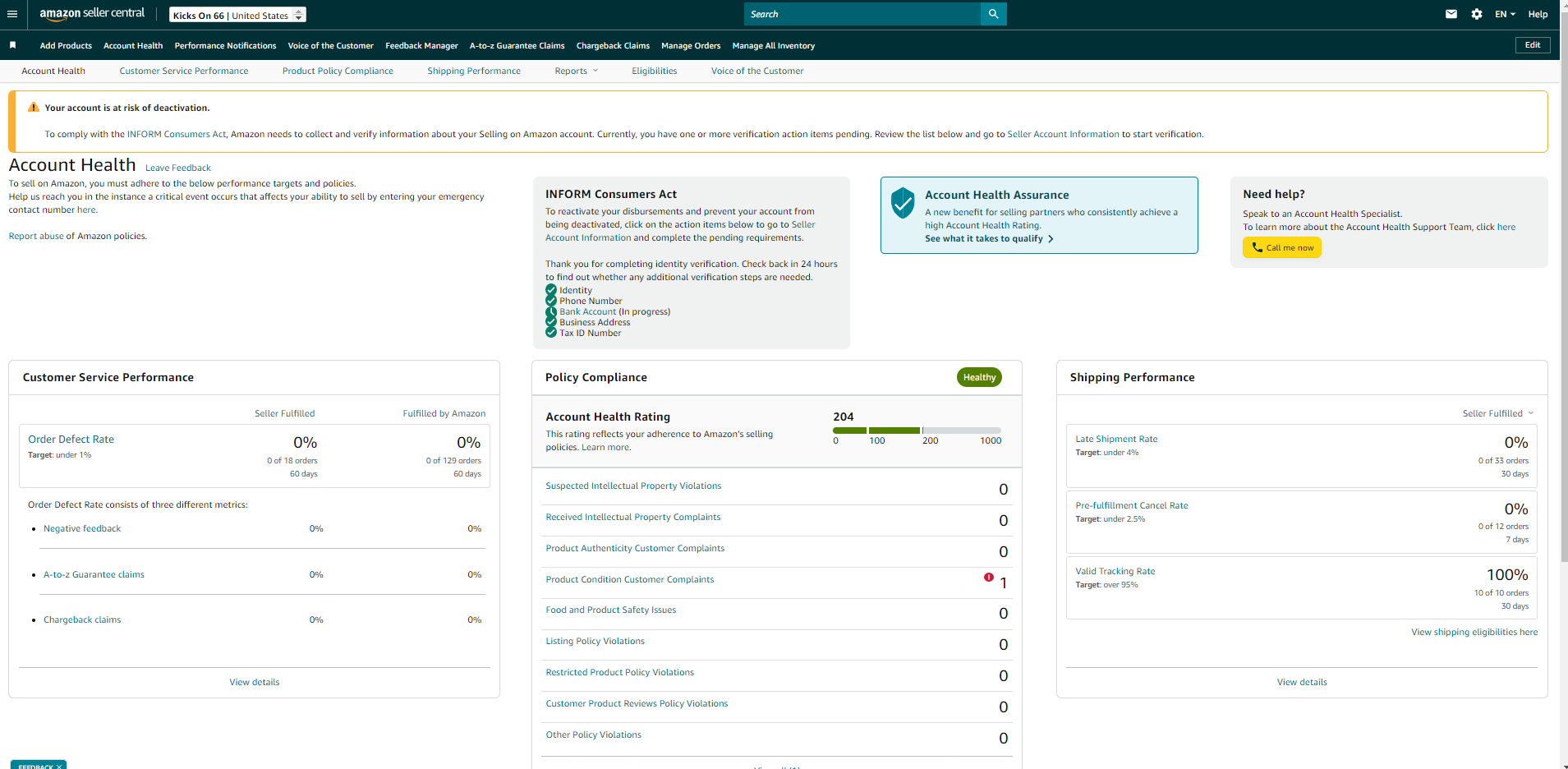Open the Voice of the Customer tab
Viewport: 1568px width, 769px height.
pos(757,71)
